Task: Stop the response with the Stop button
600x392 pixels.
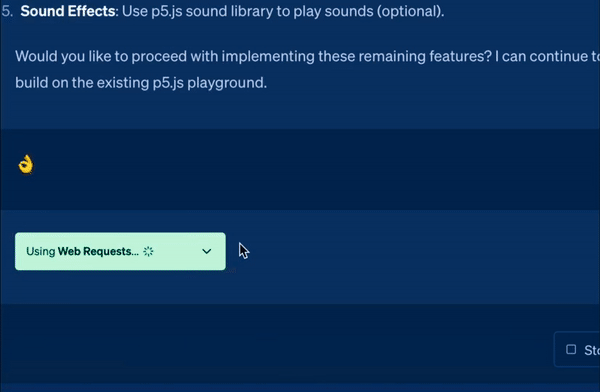Action: [577, 350]
